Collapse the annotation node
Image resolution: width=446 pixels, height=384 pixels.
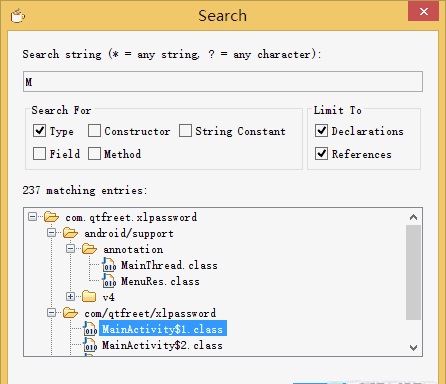tap(70, 249)
